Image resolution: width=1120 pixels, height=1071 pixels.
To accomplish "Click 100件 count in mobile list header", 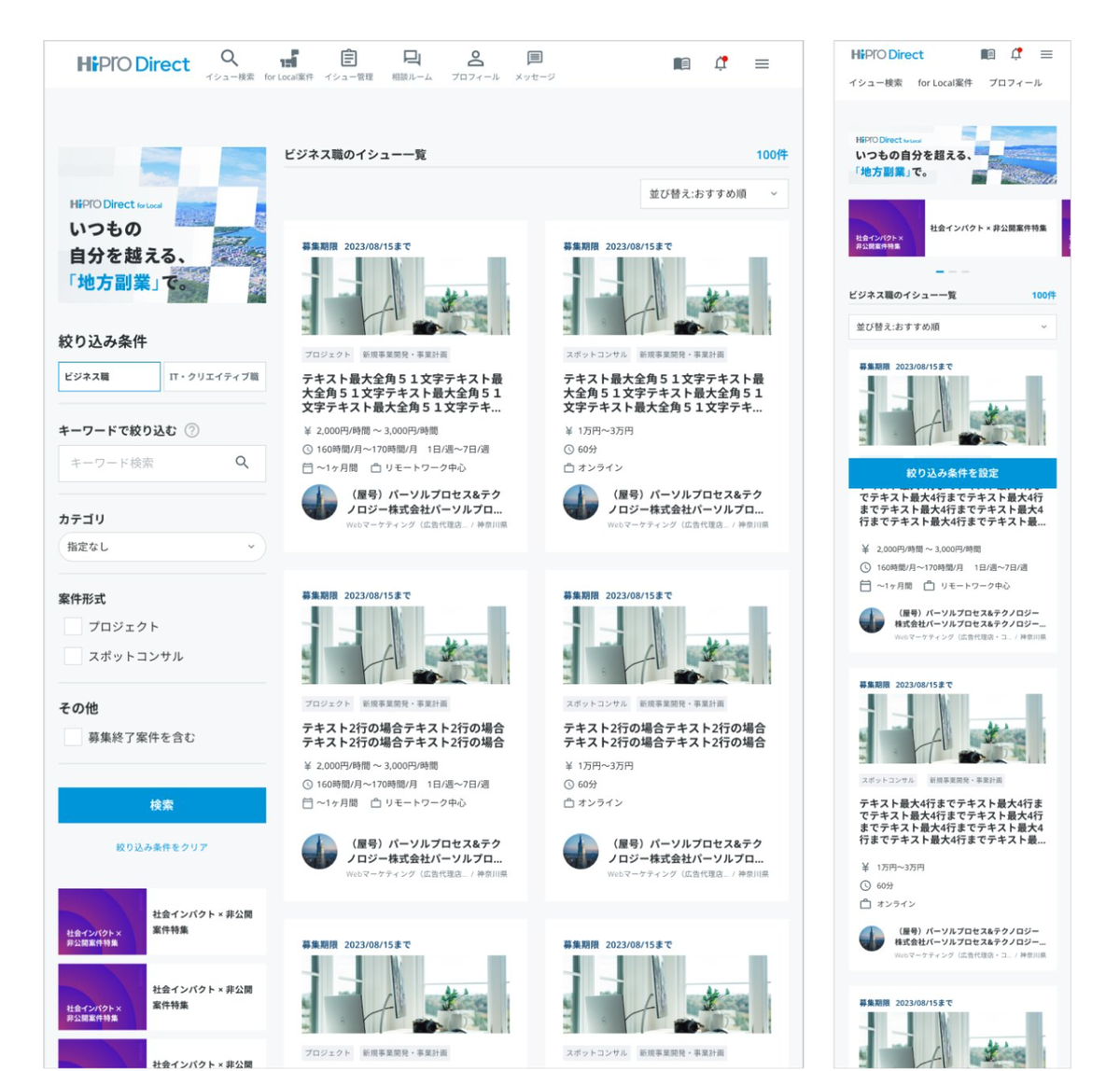I will [1043, 295].
